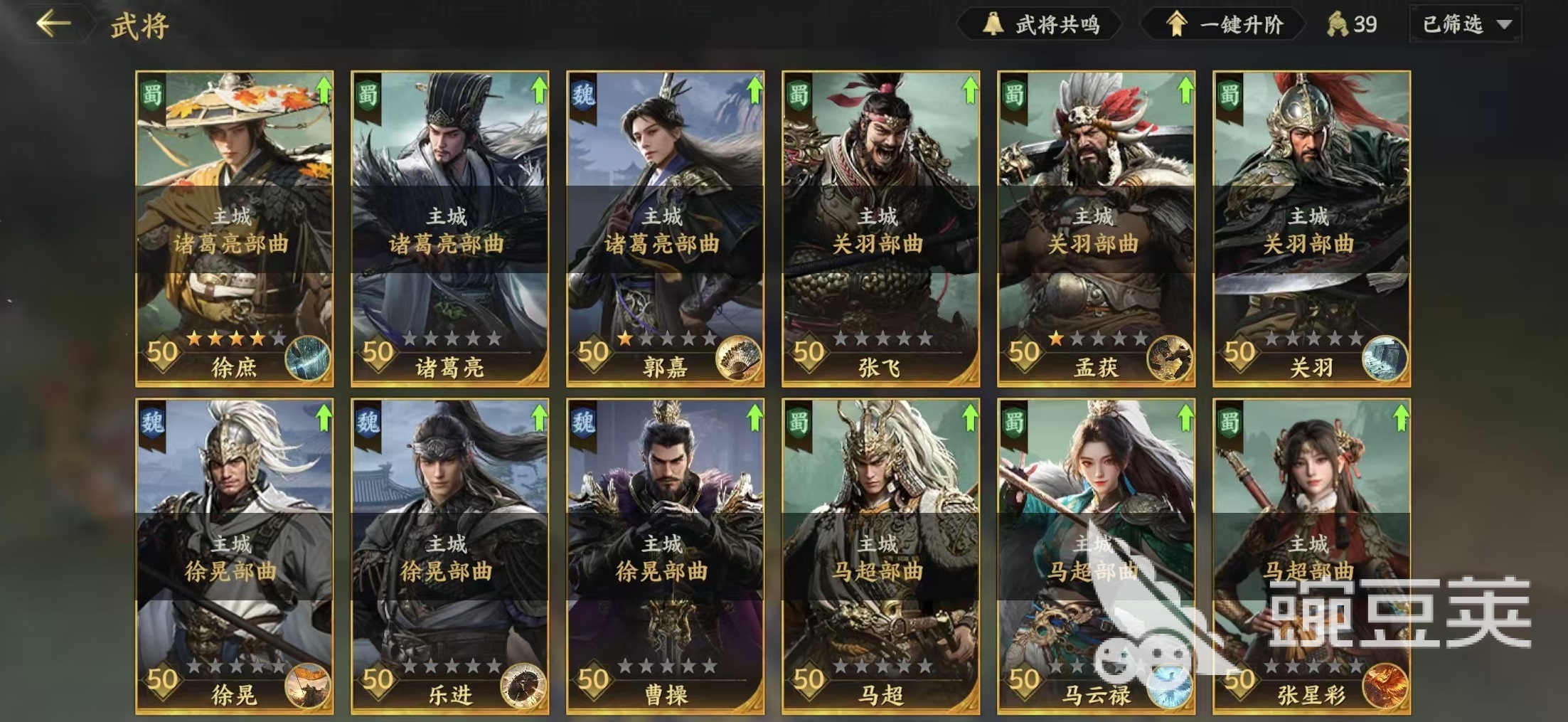Open 孟获's round skill icon
The height and width of the screenshot is (722, 1568).
1169,358
